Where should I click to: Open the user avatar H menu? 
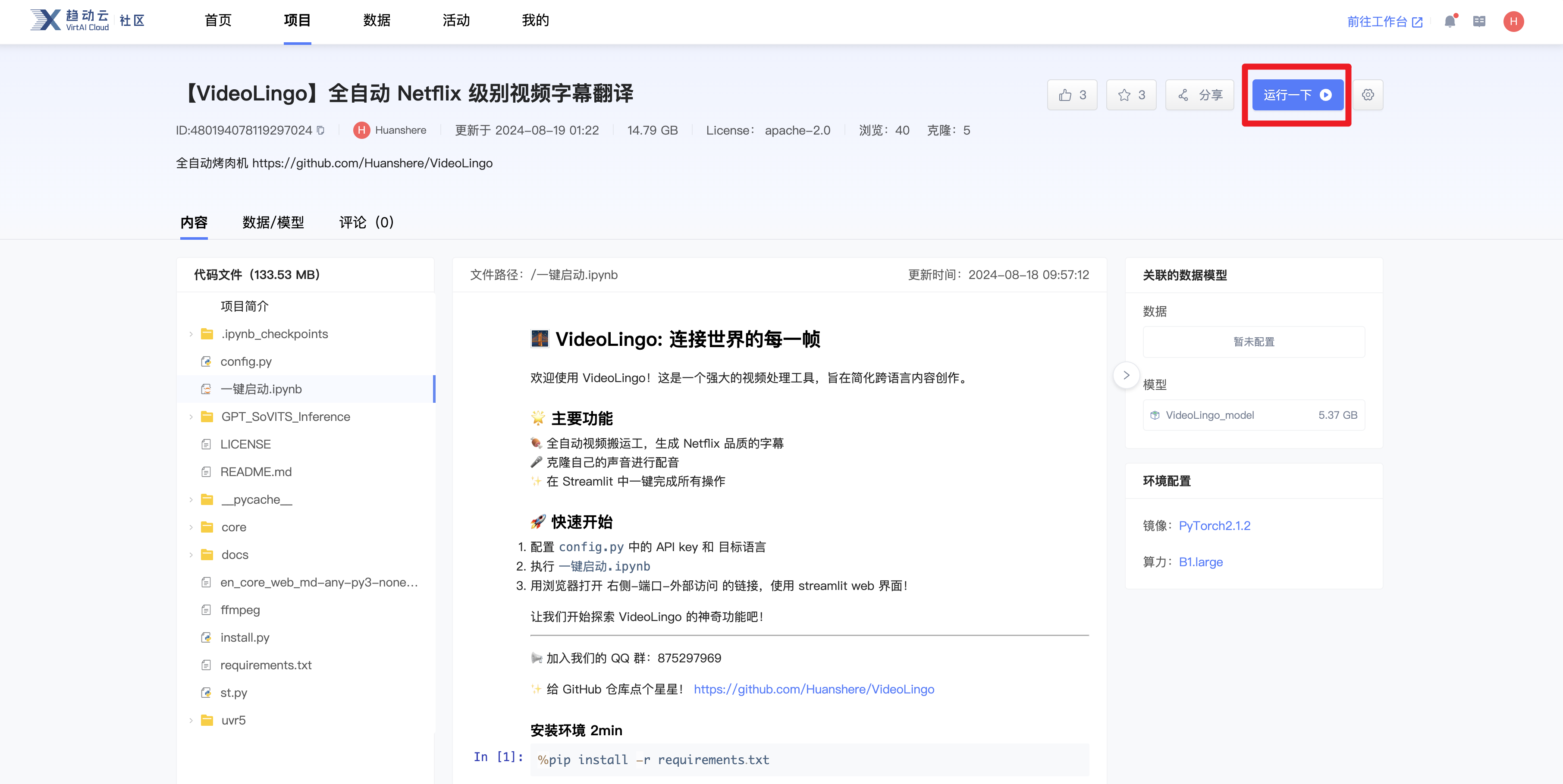tap(1513, 21)
